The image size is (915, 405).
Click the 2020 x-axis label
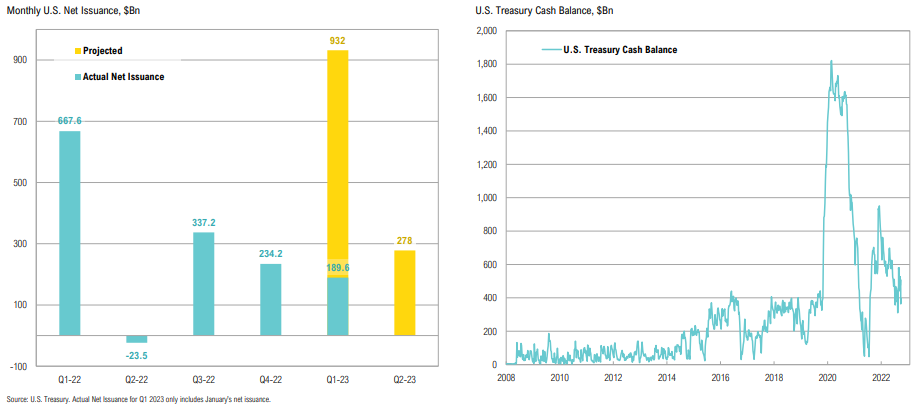827,379
